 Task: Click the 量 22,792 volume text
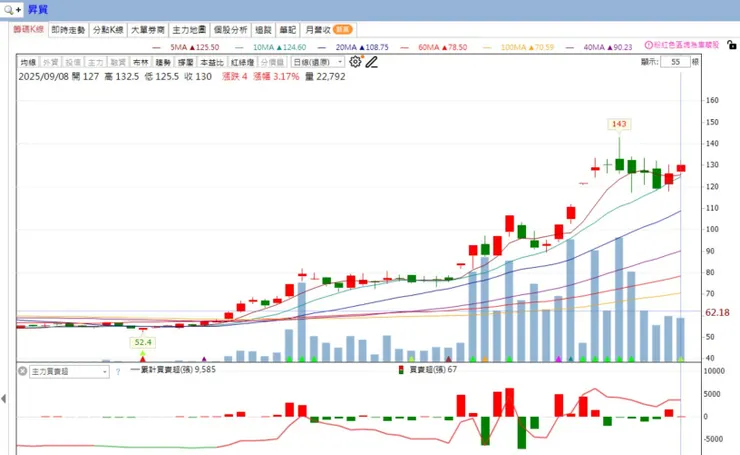point(325,76)
